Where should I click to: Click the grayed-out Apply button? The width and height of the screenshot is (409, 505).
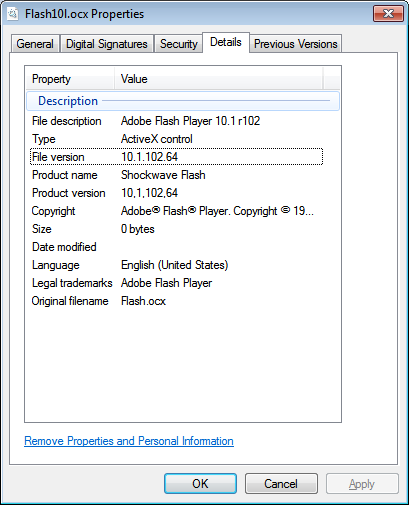coord(362,483)
